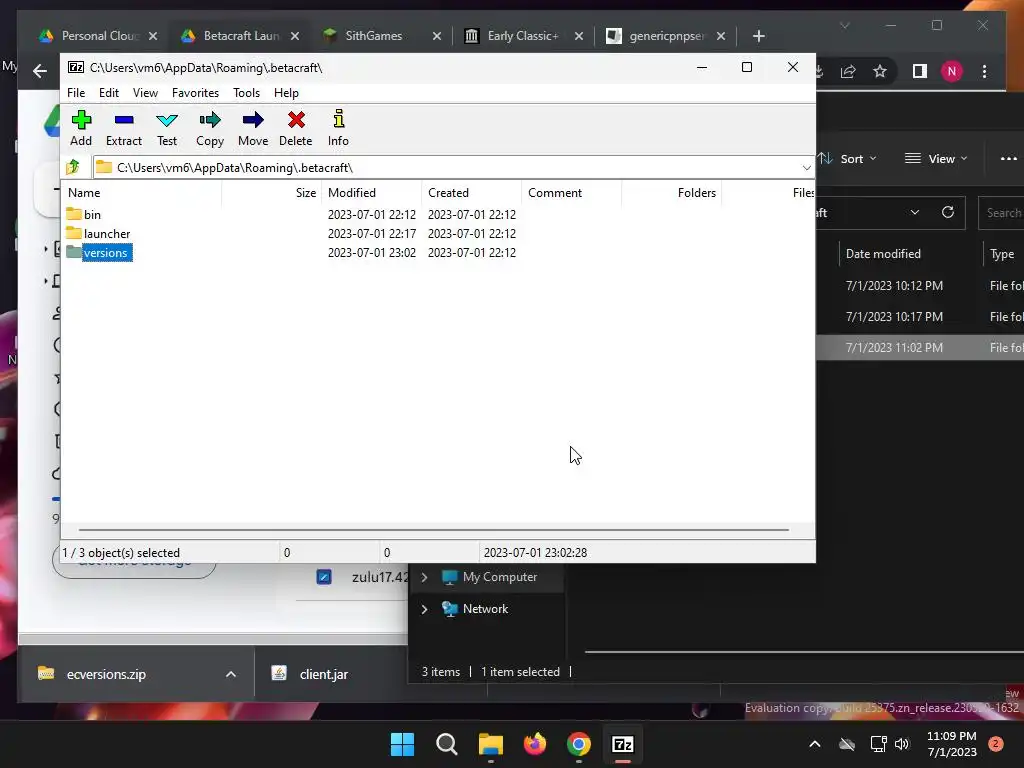This screenshot has height=768, width=1024.
Task: Go up one folder level in 7-Zip
Action: point(73,167)
